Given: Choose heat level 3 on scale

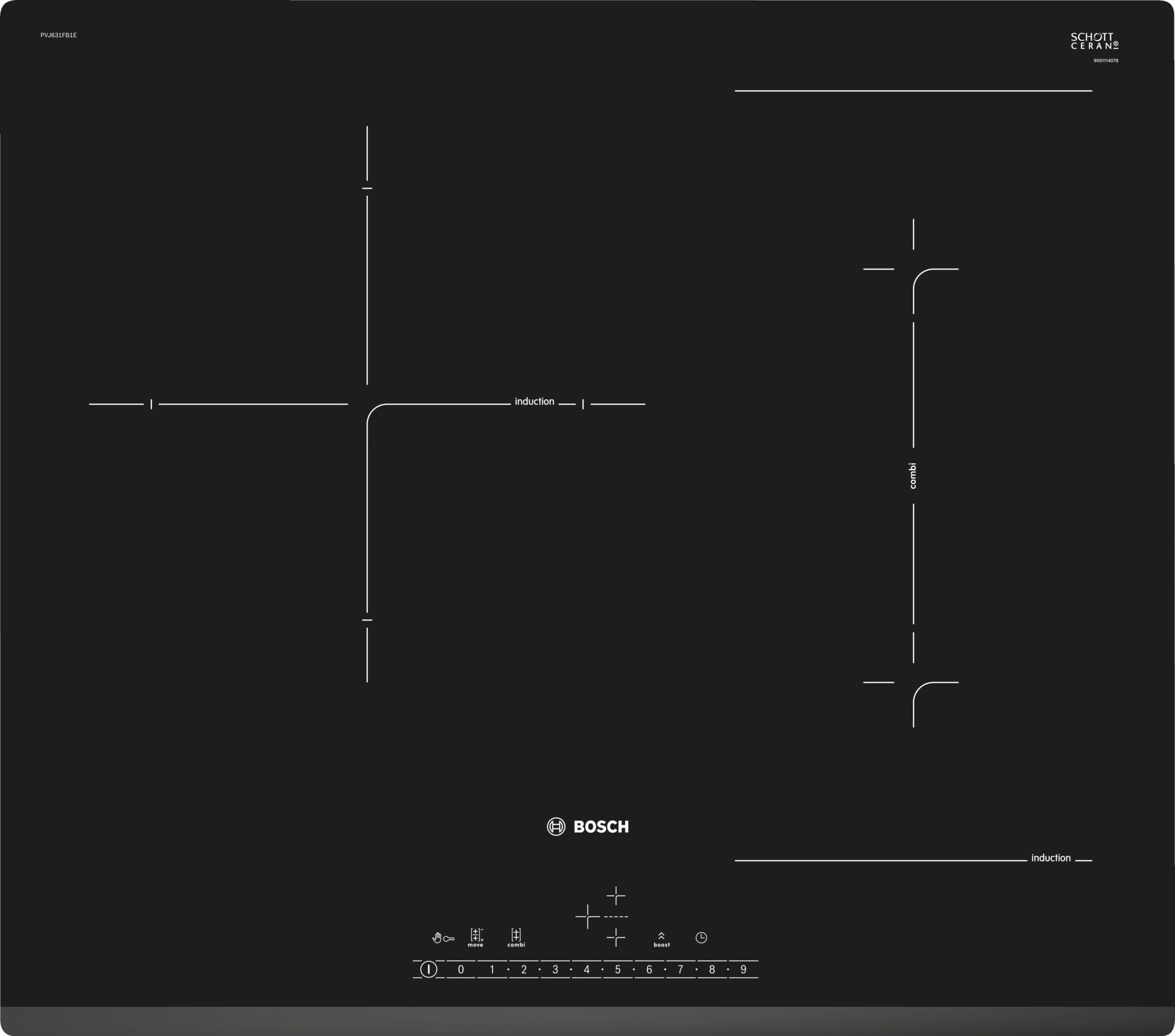Looking at the screenshot, I should click(555, 970).
